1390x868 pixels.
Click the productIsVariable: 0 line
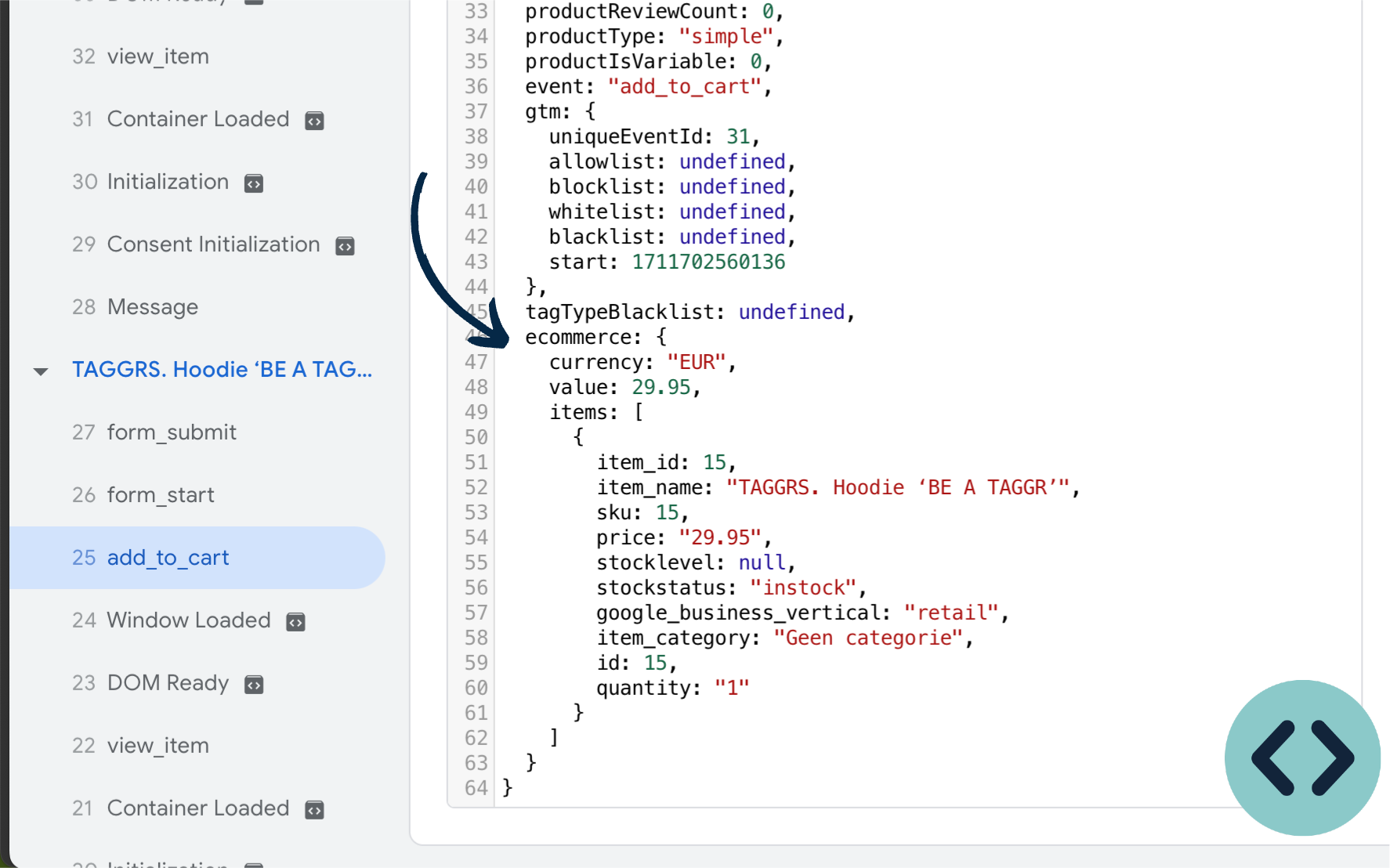(x=649, y=61)
